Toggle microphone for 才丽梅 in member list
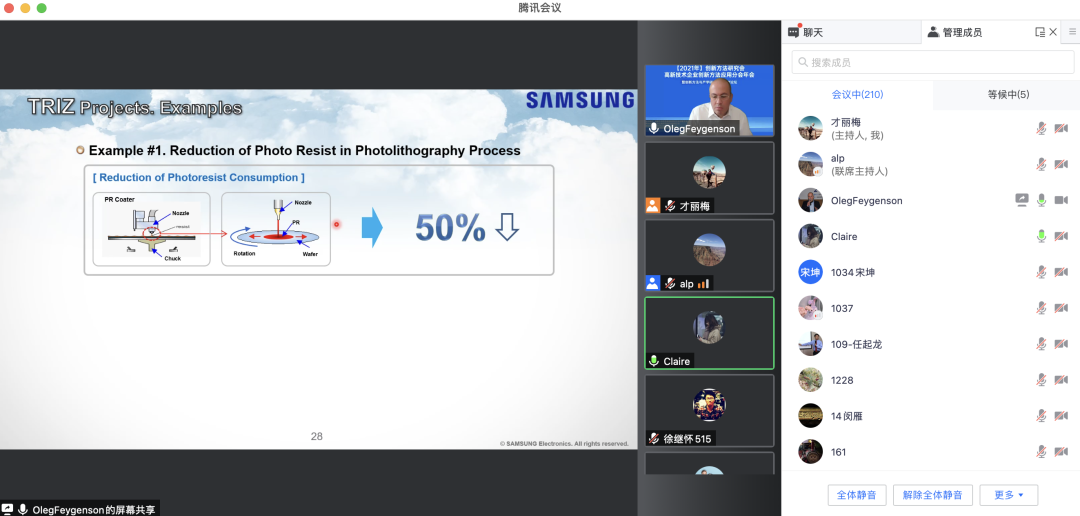 1041,128
